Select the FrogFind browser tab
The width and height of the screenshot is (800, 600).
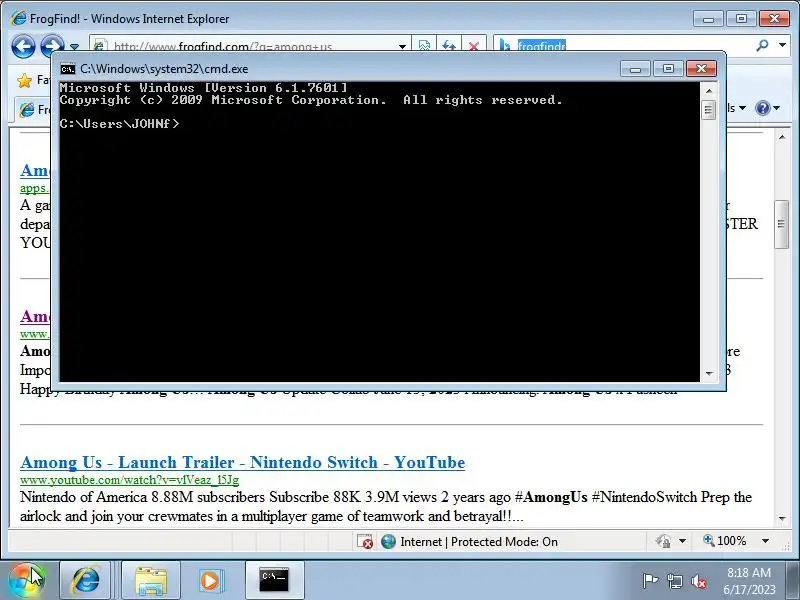point(34,109)
